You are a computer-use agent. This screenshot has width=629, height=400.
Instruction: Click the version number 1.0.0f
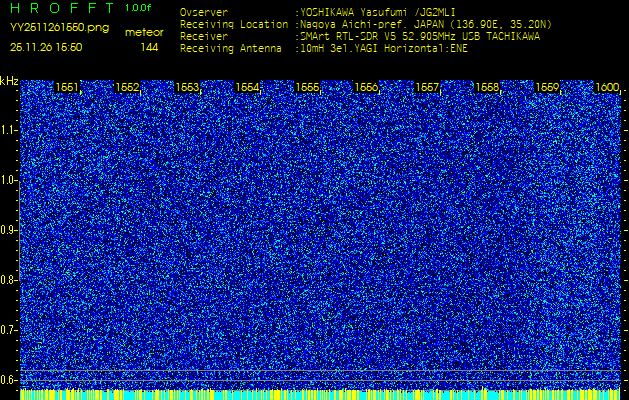138,8
